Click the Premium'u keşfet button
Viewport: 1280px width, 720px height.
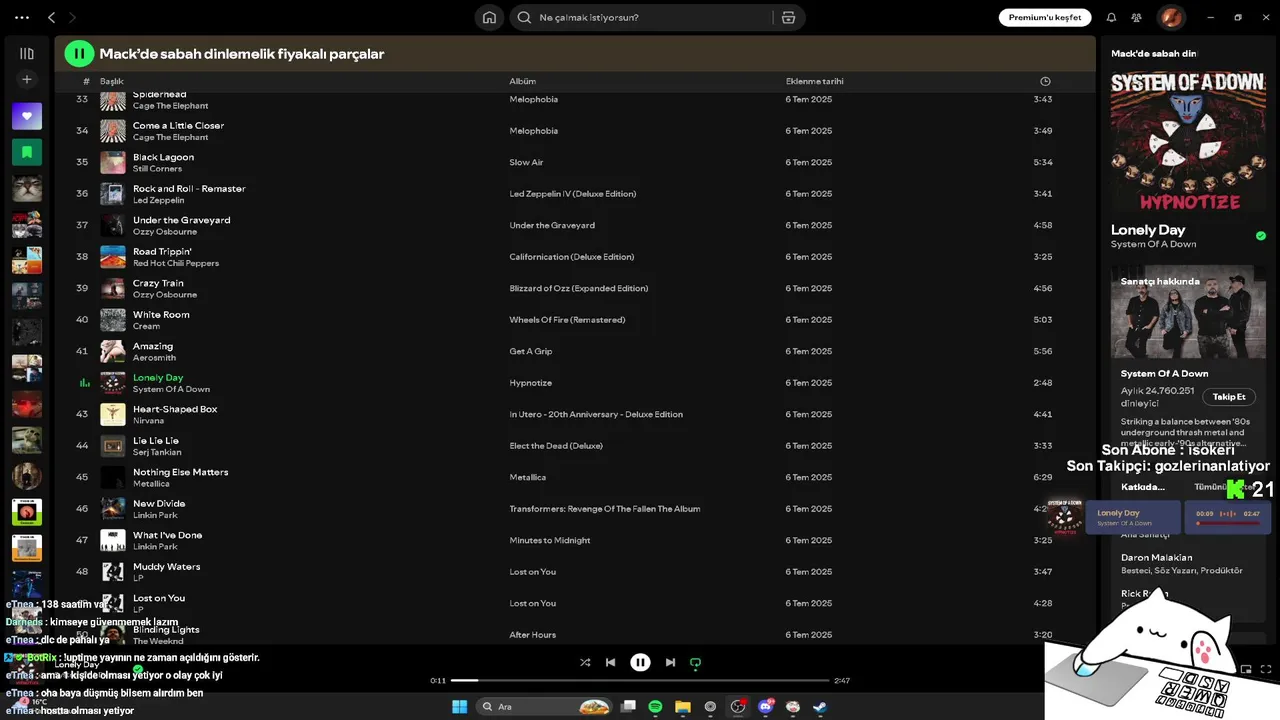pos(1045,17)
